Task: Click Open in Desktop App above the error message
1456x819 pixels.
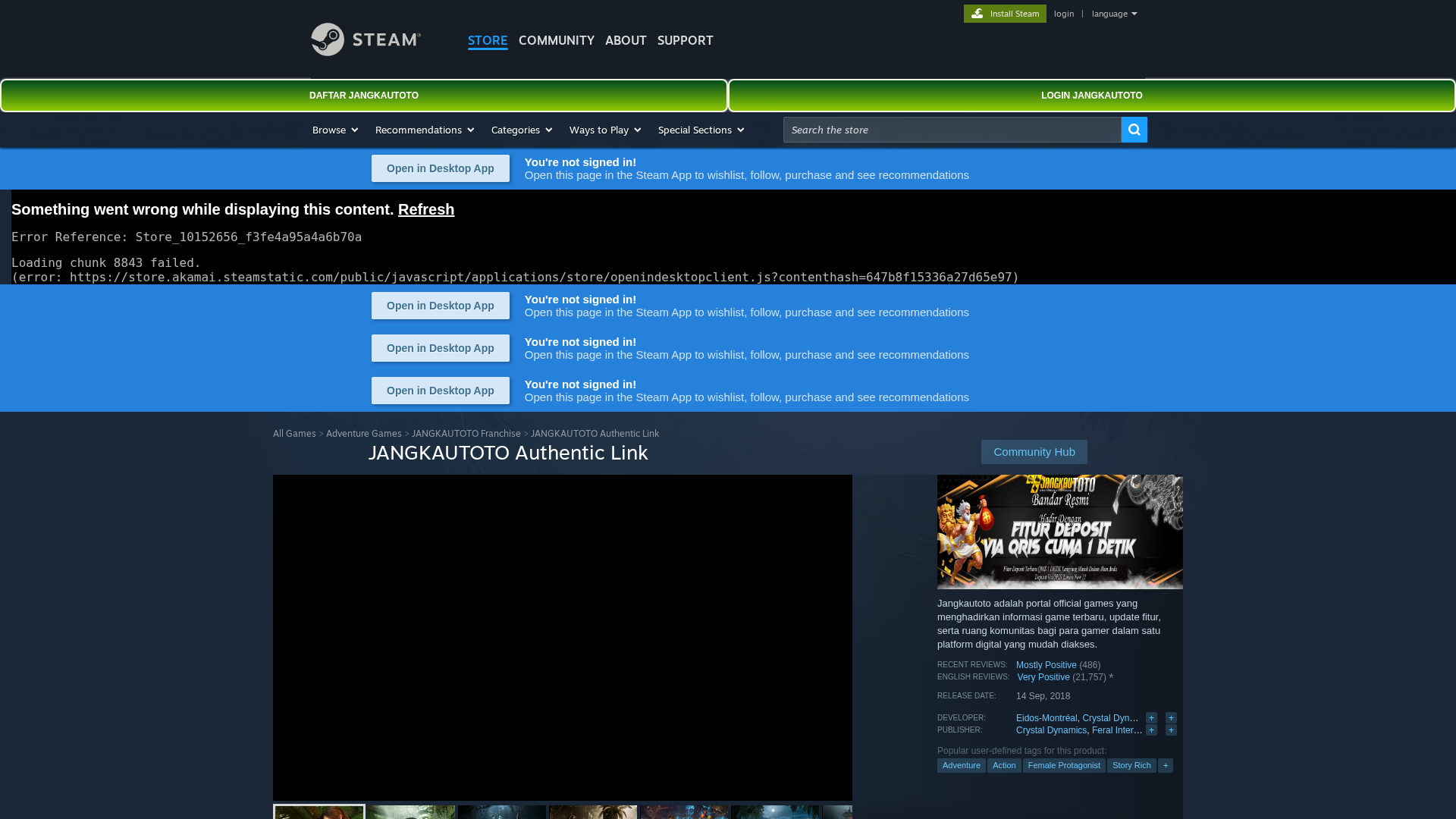Action: 441,168
